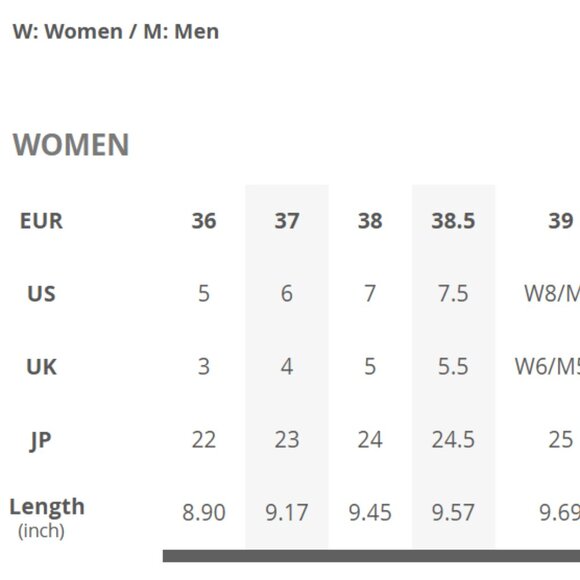Click the 8.90 inch length value
The height and width of the screenshot is (580, 580).
[204, 513]
